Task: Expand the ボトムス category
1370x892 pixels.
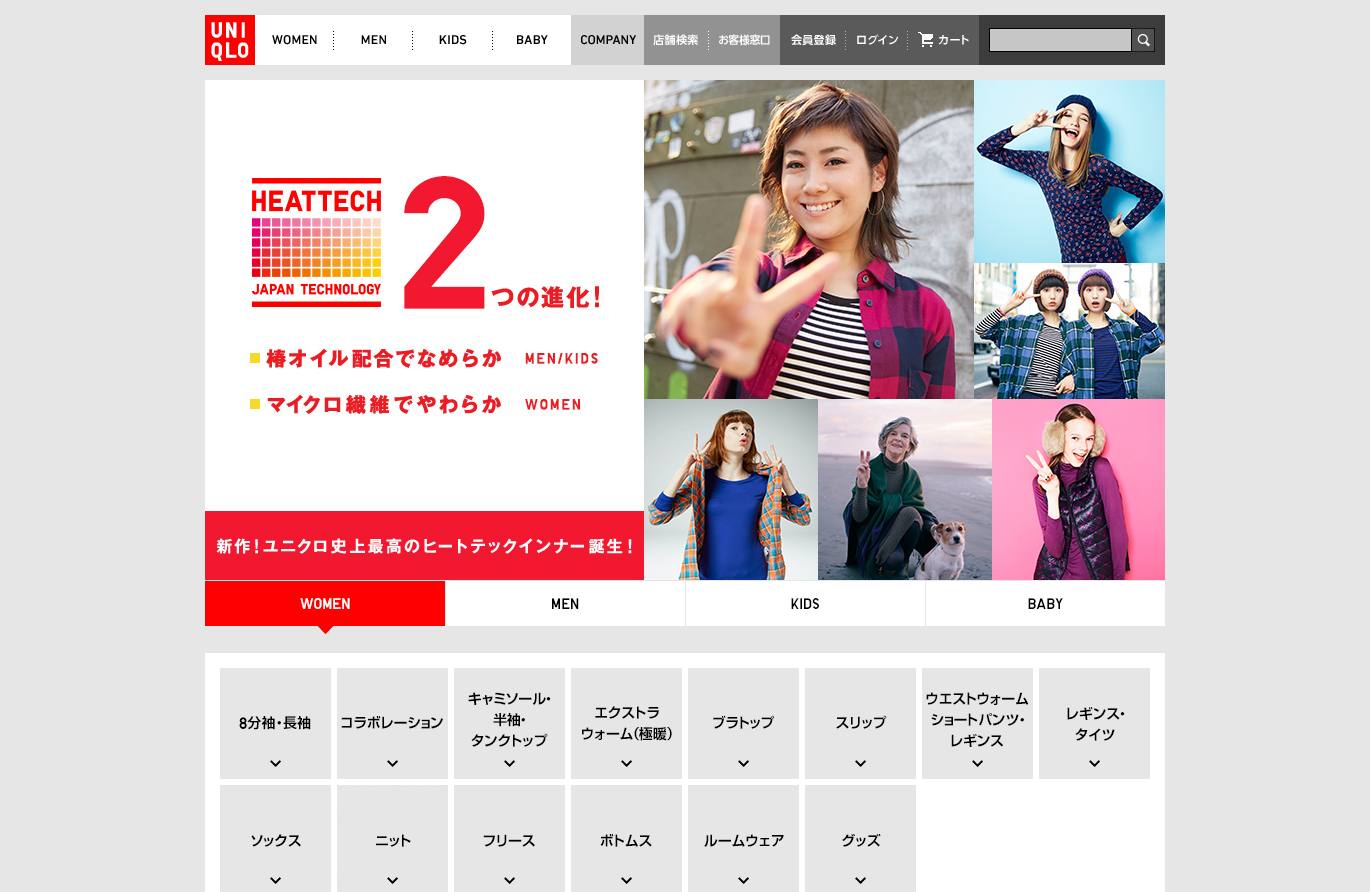Action: 626,839
